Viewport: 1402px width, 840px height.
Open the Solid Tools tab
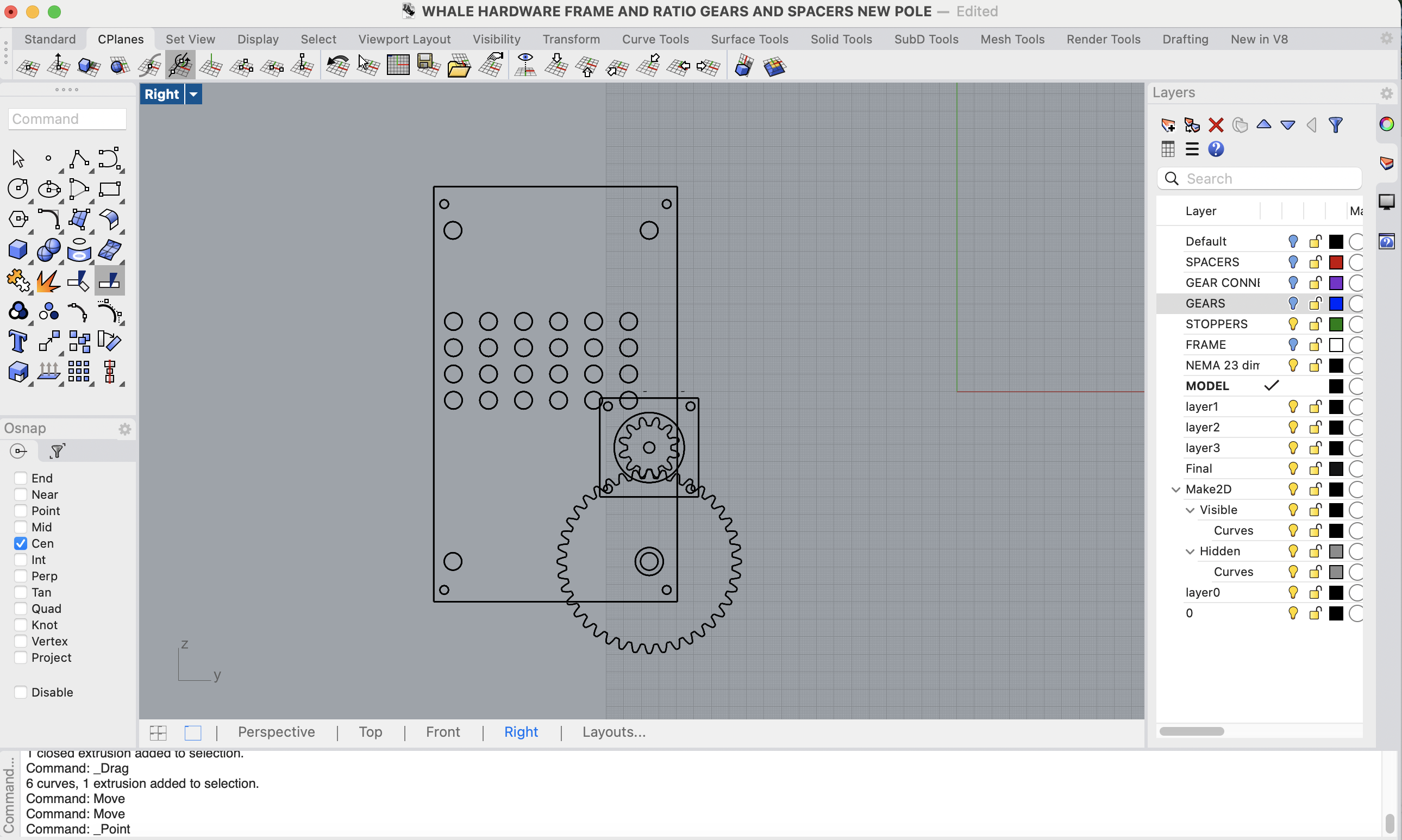(x=841, y=39)
